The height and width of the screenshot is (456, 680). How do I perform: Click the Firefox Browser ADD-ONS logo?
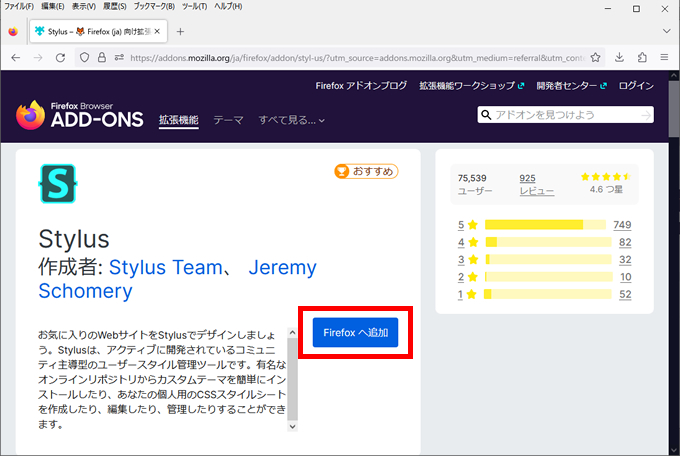(x=80, y=115)
